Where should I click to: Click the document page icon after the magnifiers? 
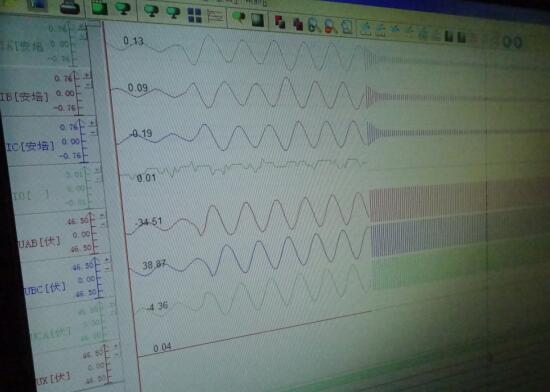pyautogui.click(x=347, y=27)
